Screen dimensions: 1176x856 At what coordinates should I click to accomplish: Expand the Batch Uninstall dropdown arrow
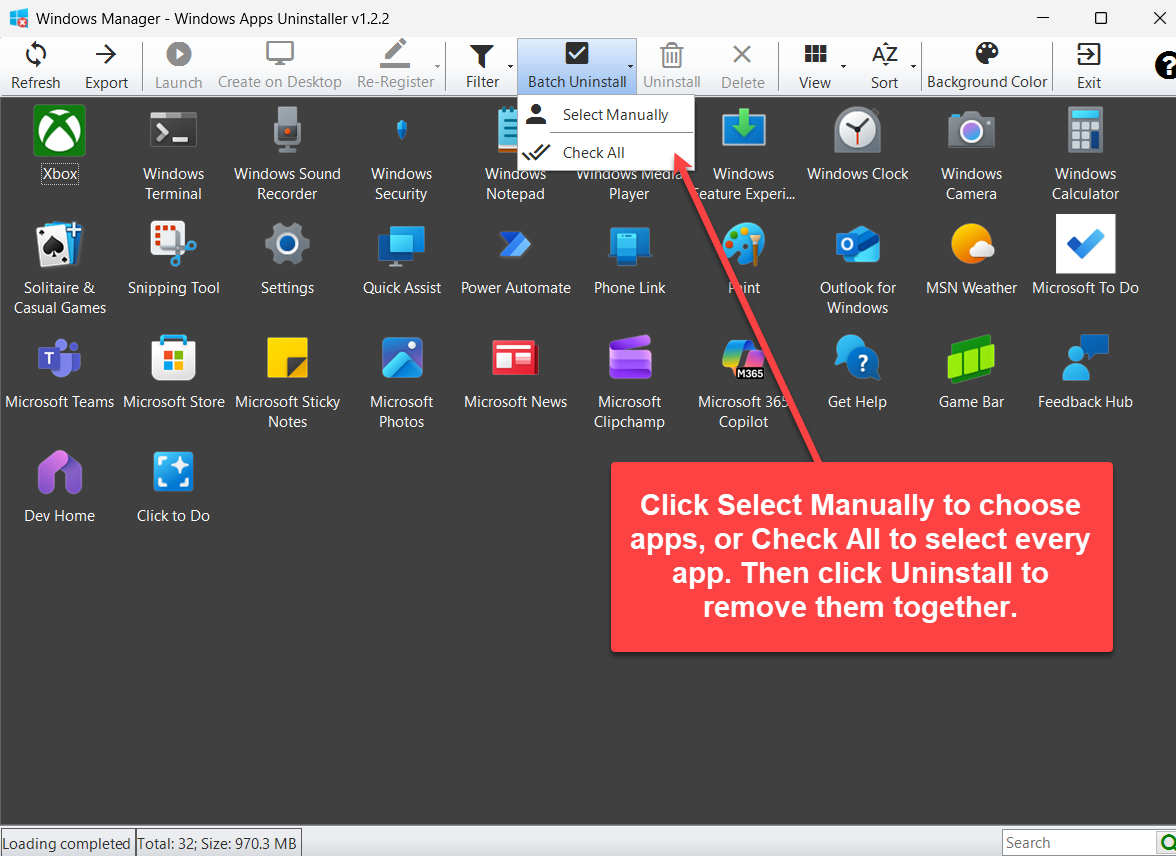tap(631, 66)
